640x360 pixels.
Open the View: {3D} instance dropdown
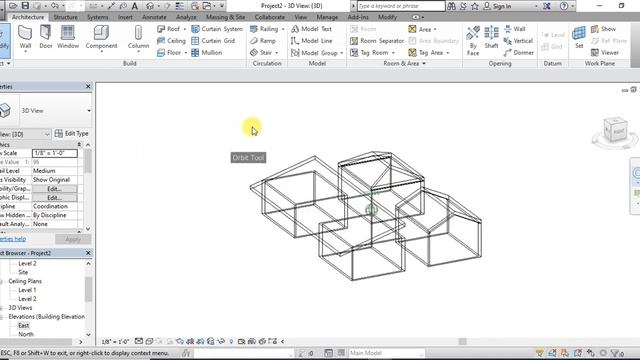coord(47,134)
